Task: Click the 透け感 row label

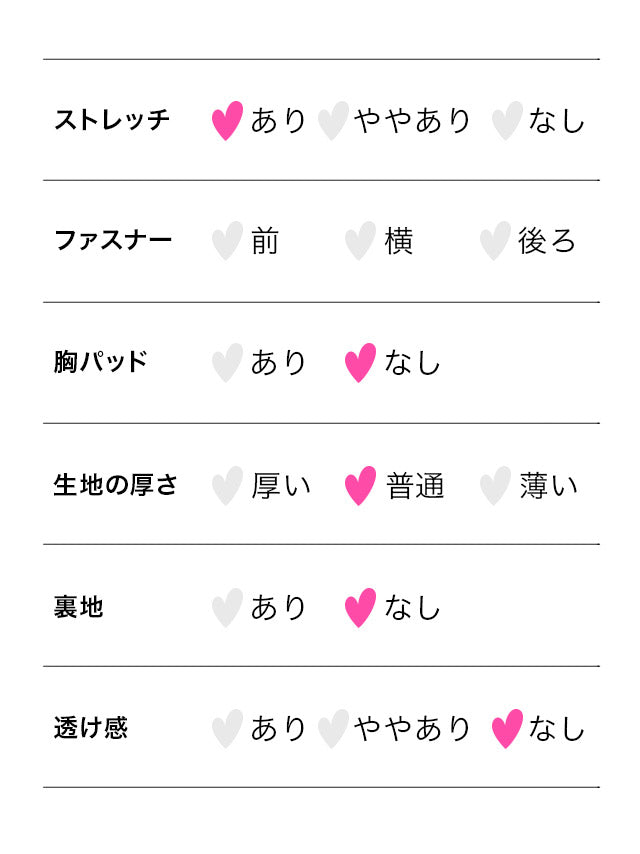Action: pos(91,729)
